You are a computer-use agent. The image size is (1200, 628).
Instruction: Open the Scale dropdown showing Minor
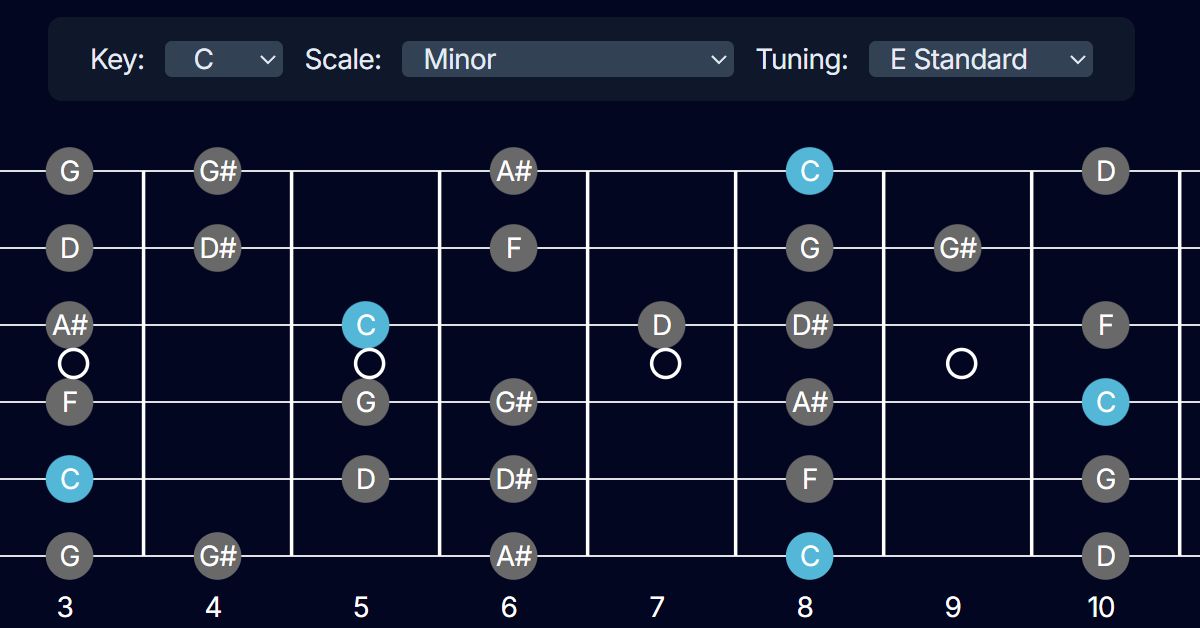[567, 59]
